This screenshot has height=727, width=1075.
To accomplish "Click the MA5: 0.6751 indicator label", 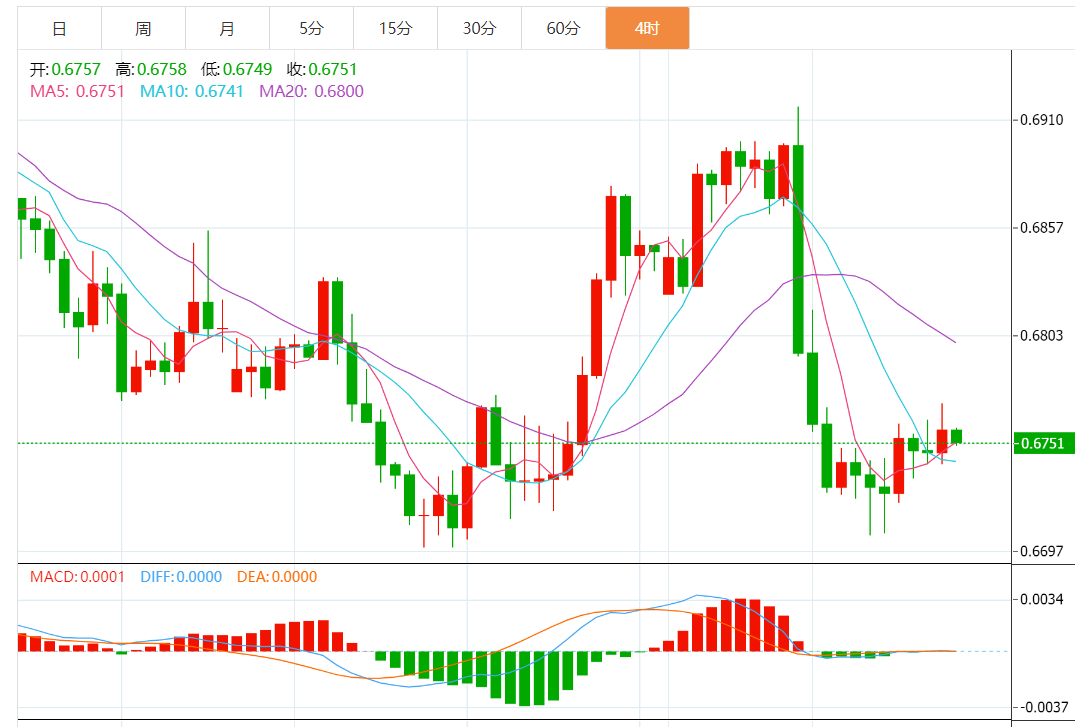I will 77,91.
